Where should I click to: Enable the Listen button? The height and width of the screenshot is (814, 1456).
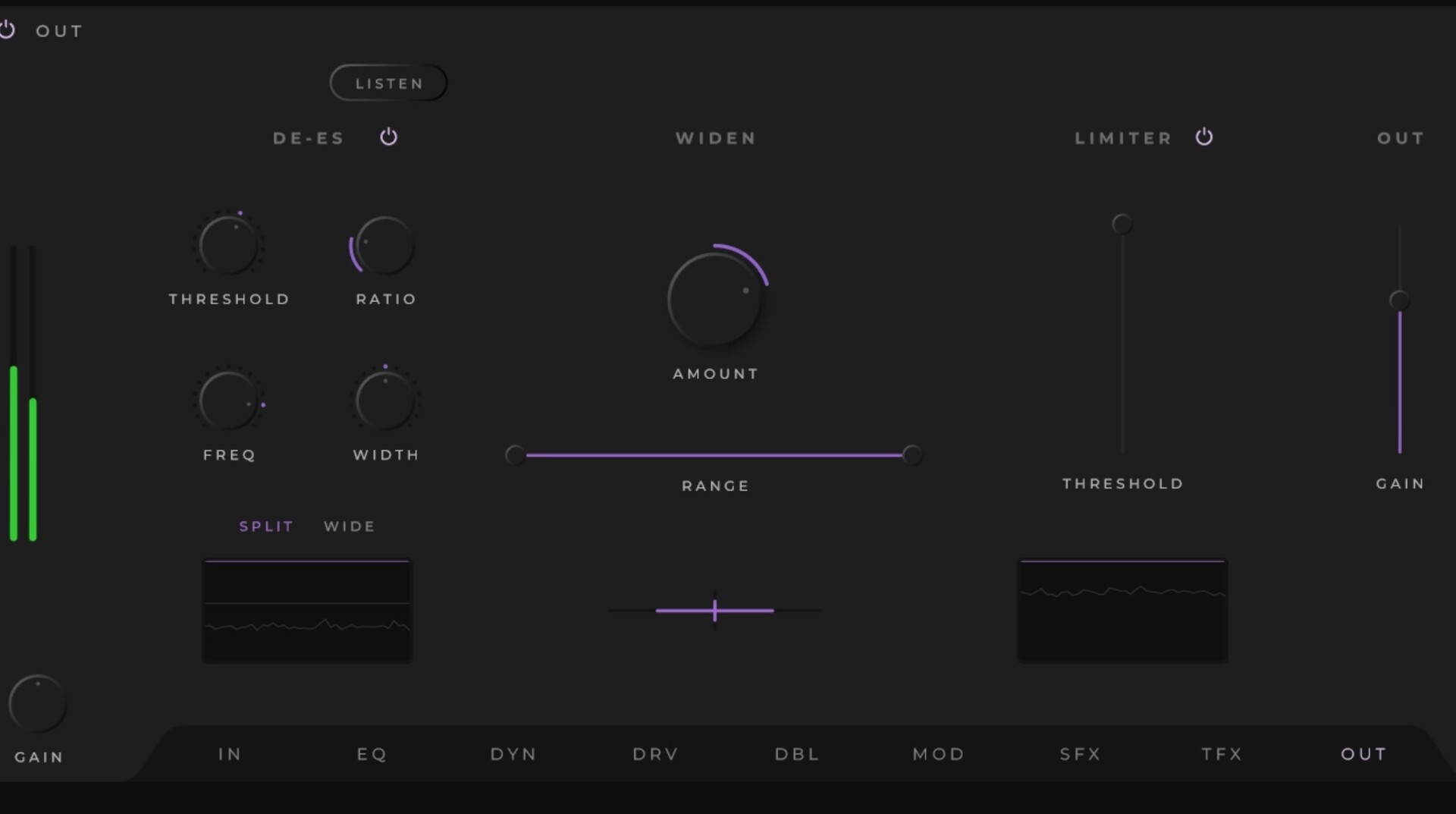click(388, 83)
